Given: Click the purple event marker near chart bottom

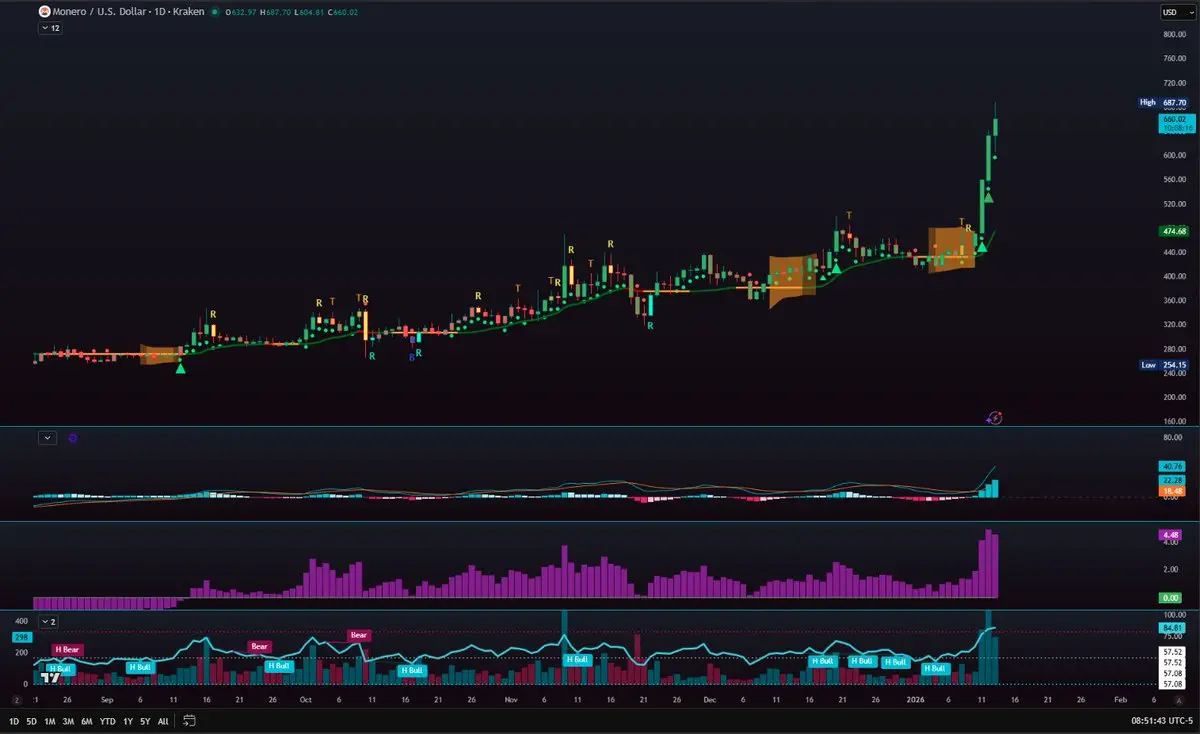Looking at the screenshot, I should (994, 418).
